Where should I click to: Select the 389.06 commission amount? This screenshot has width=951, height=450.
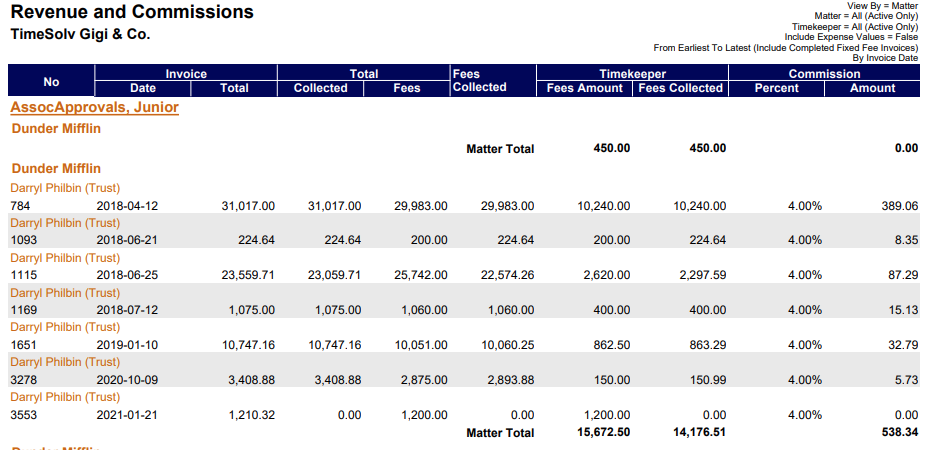coord(897,206)
